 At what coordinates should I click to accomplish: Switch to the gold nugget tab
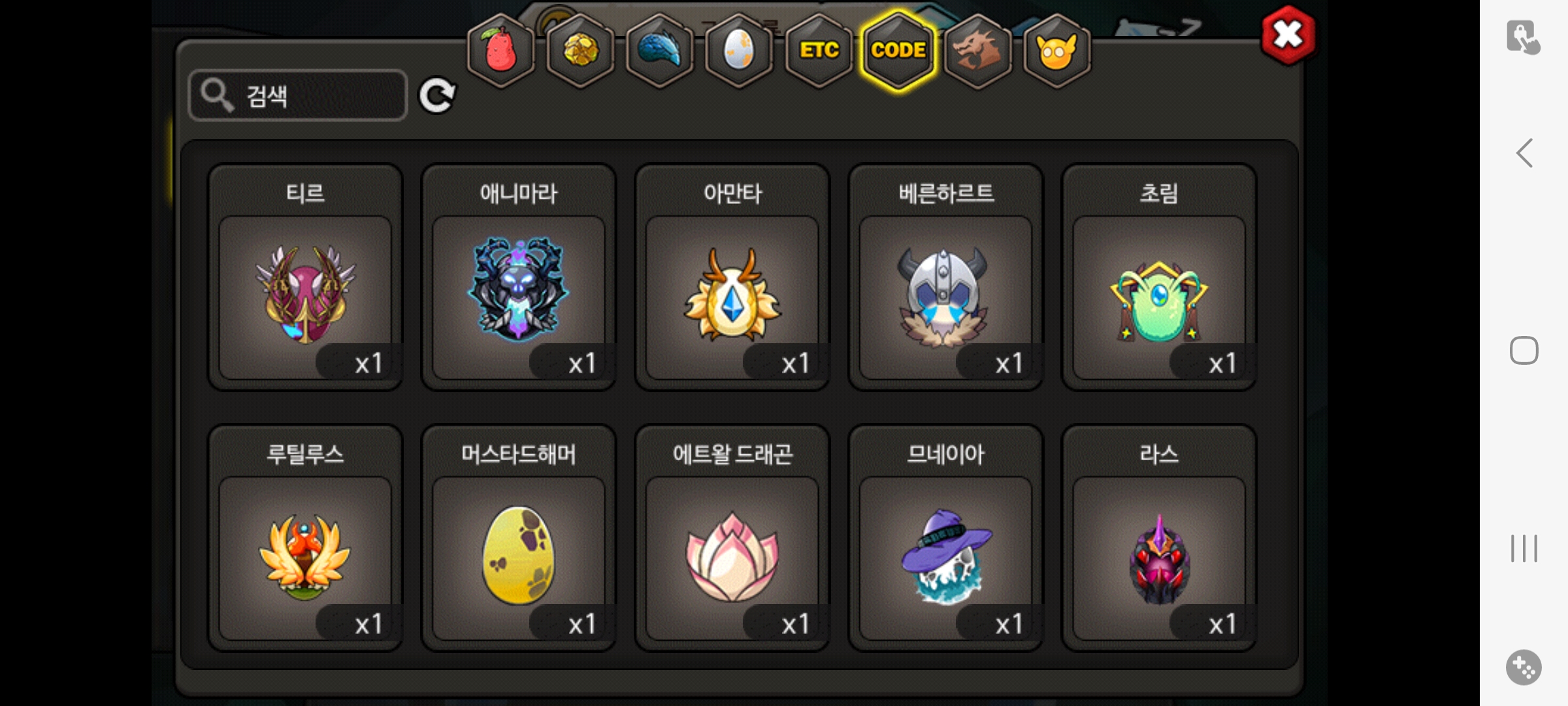[580, 50]
